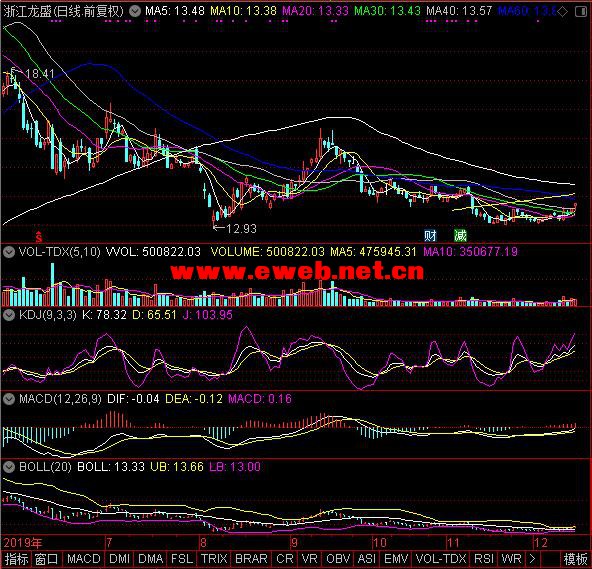Image resolution: width=592 pixels, height=569 pixels.
Task: Open the 模板 template button
Action: coord(575,559)
